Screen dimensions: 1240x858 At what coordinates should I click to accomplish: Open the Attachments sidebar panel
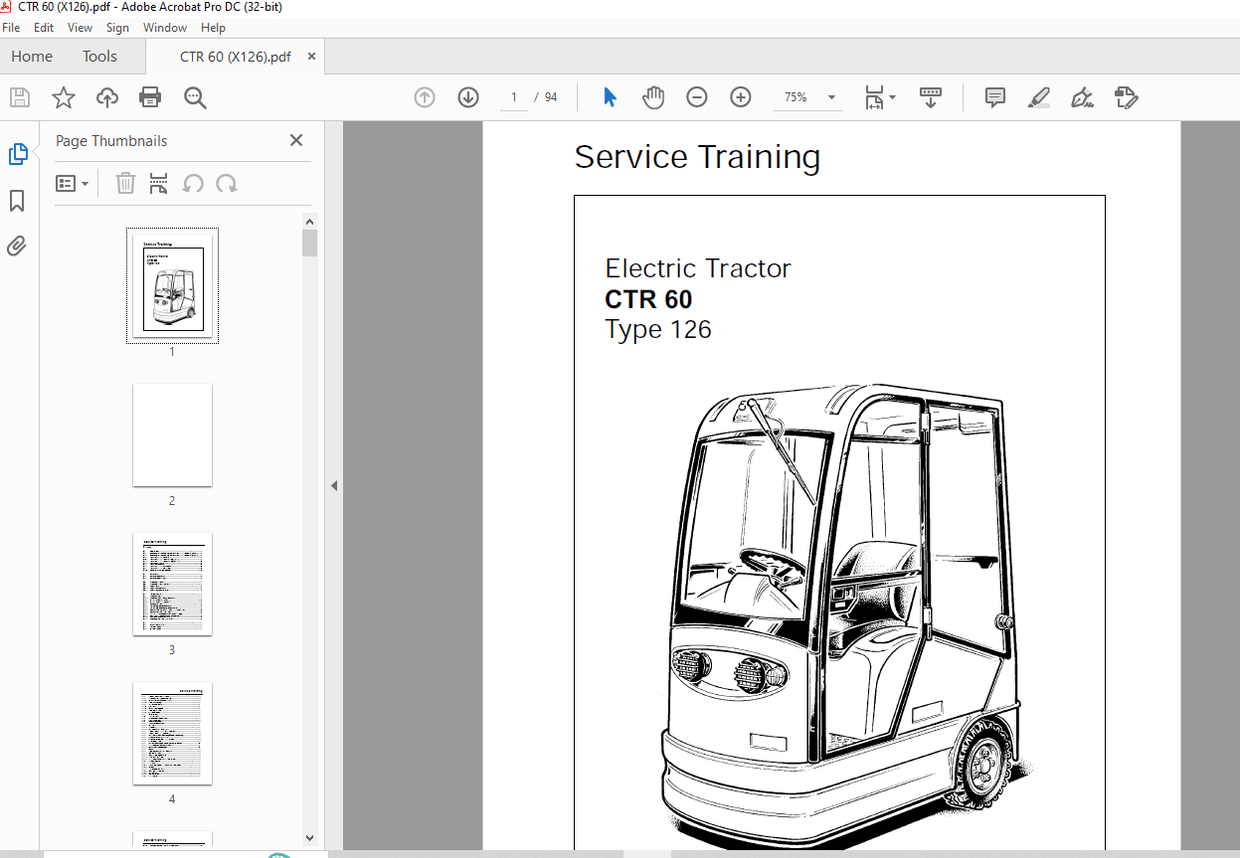pos(16,245)
